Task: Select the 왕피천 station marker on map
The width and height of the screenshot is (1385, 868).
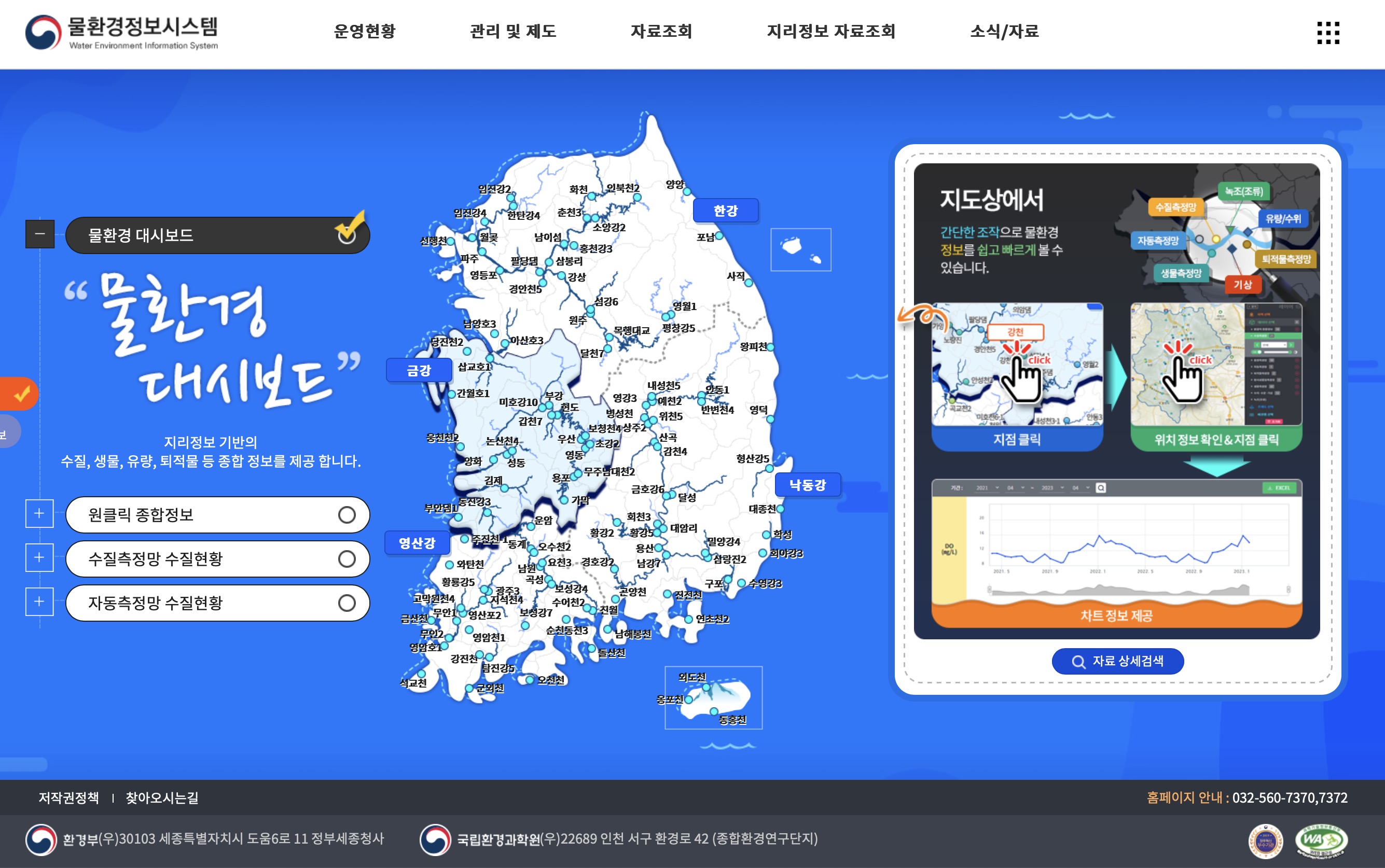Action: [771, 347]
